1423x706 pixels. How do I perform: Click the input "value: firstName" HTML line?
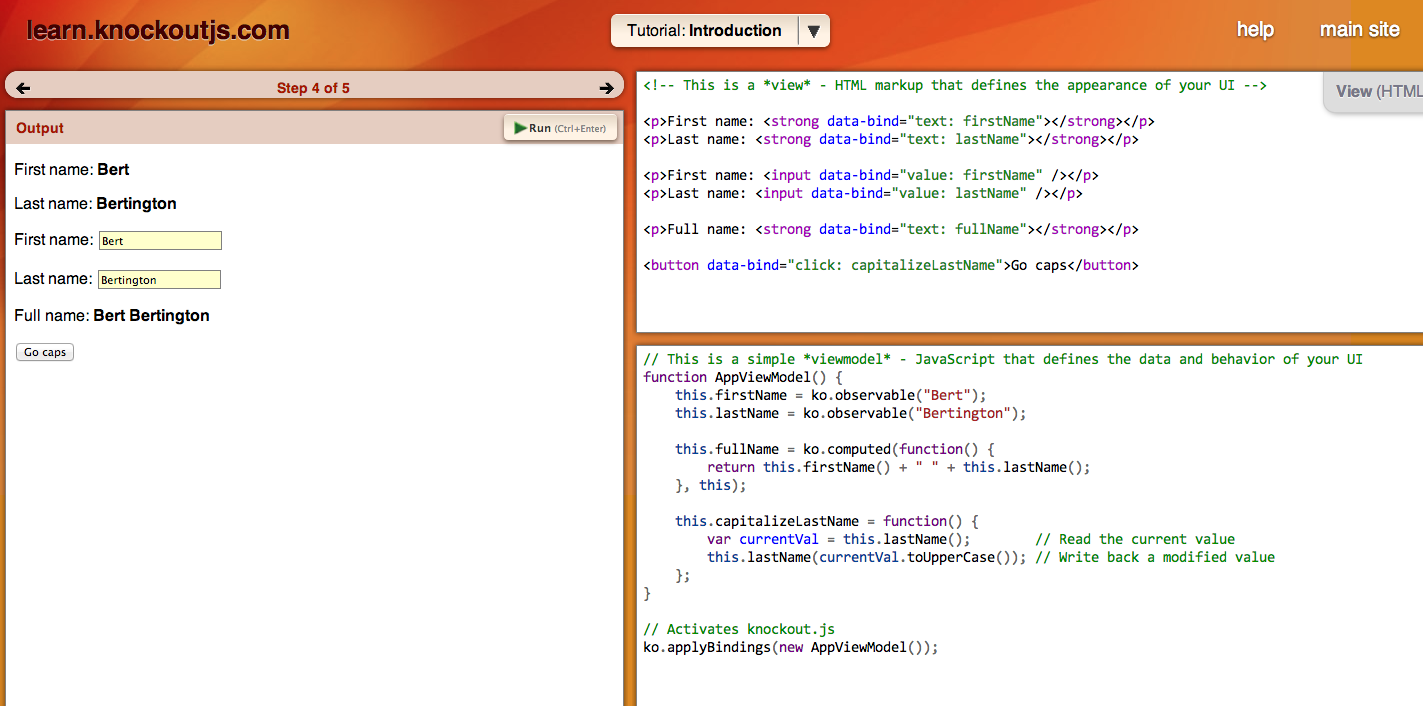[871, 176]
